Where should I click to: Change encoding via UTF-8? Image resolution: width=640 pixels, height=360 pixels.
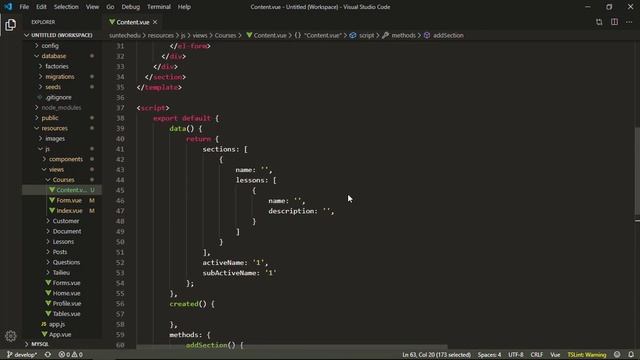(516, 355)
